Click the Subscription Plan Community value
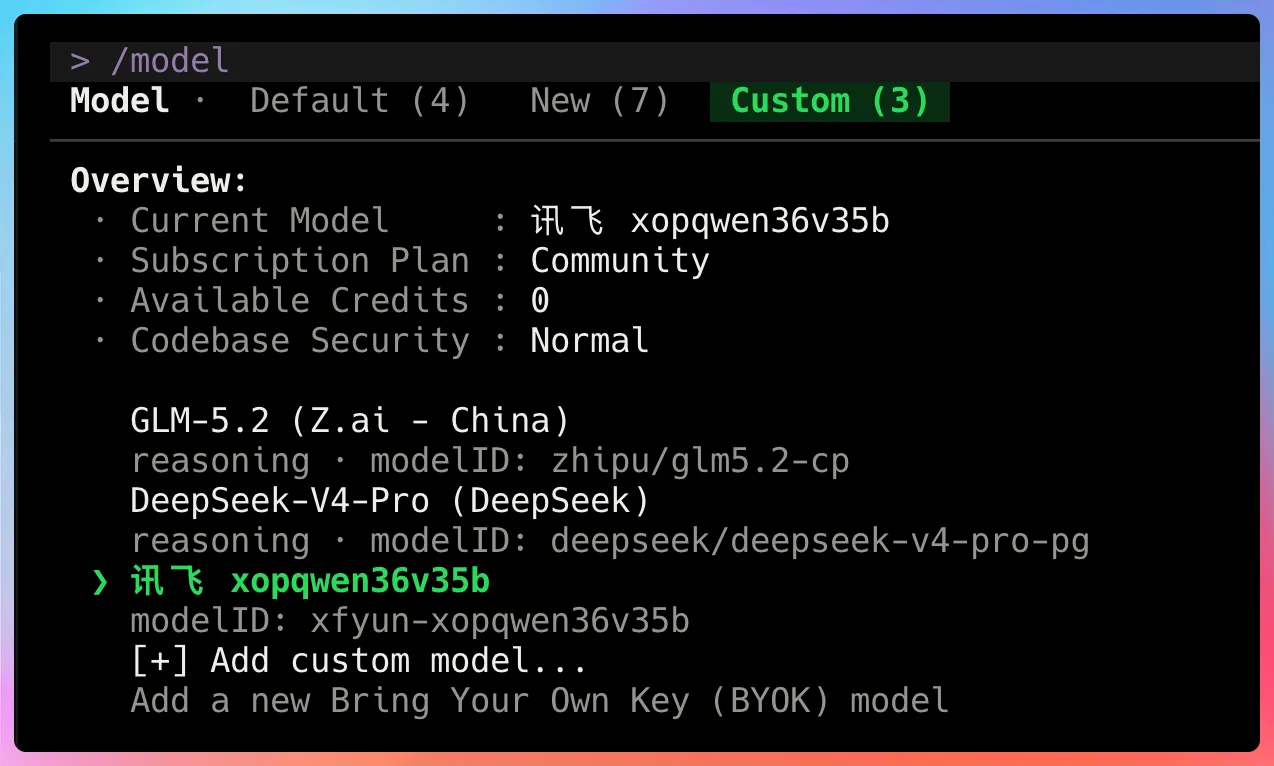 (x=620, y=261)
